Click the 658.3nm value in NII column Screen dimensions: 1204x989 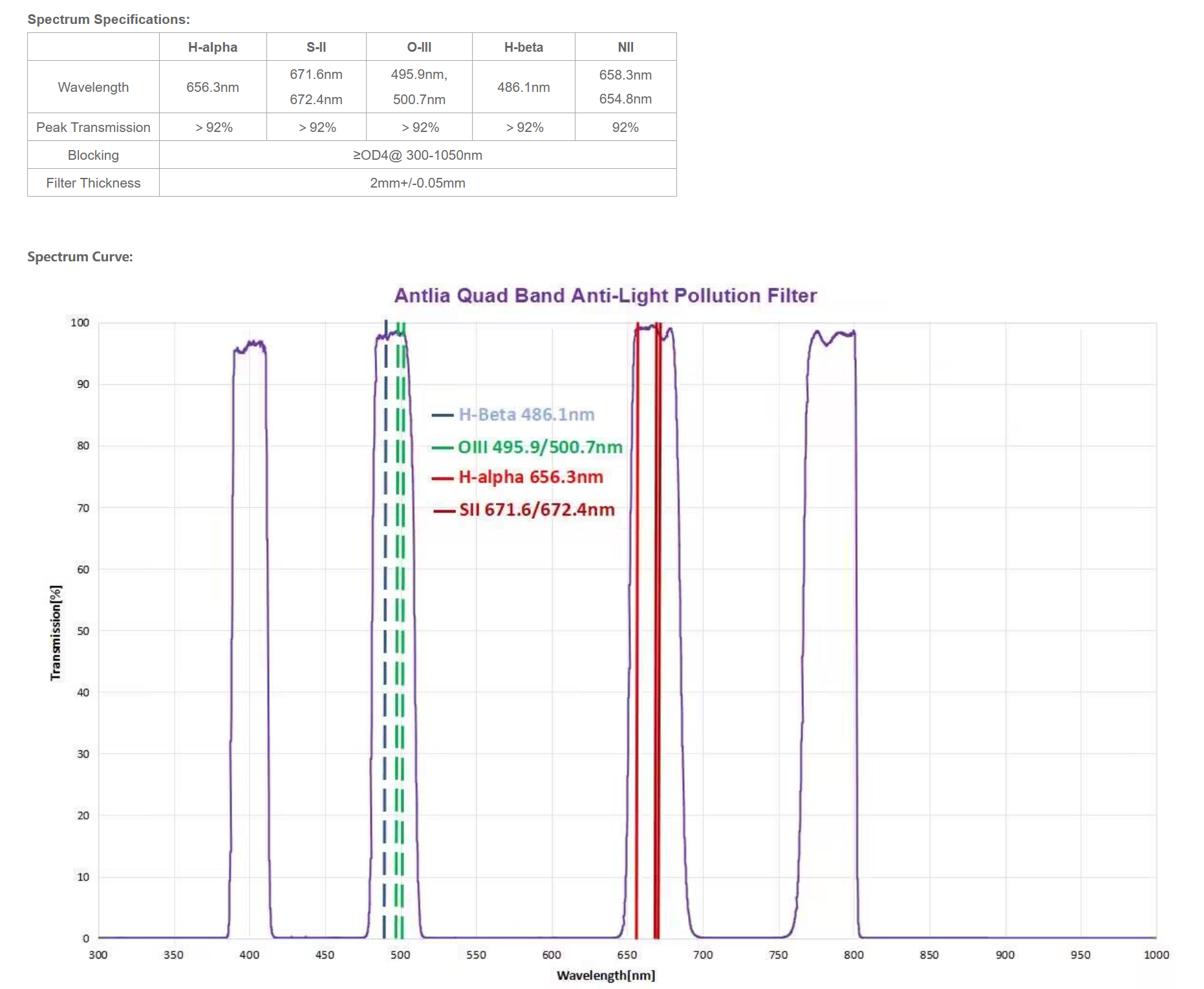[x=625, y=75]
